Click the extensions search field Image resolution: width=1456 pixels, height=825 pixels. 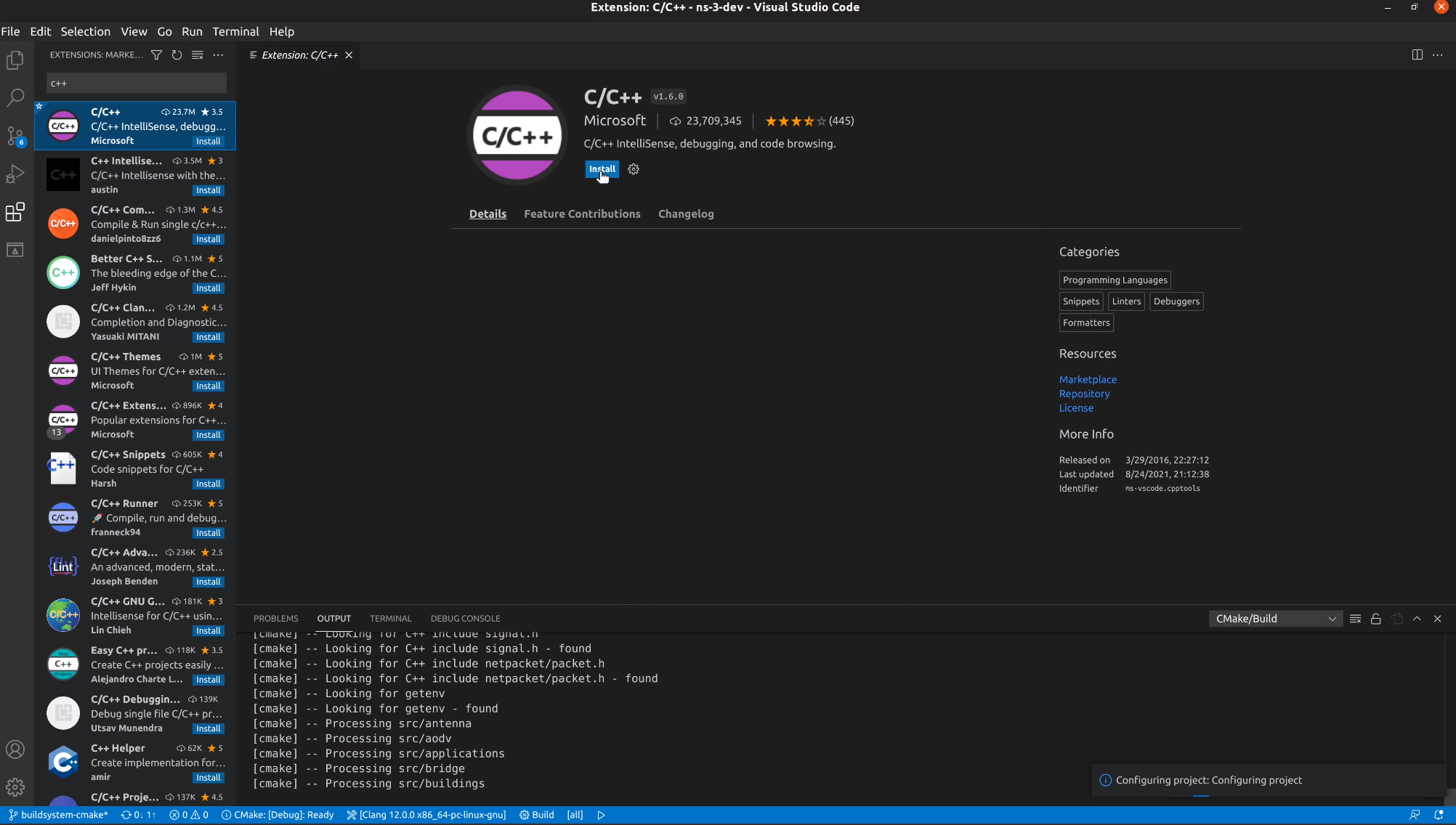(x=137, y=84)
